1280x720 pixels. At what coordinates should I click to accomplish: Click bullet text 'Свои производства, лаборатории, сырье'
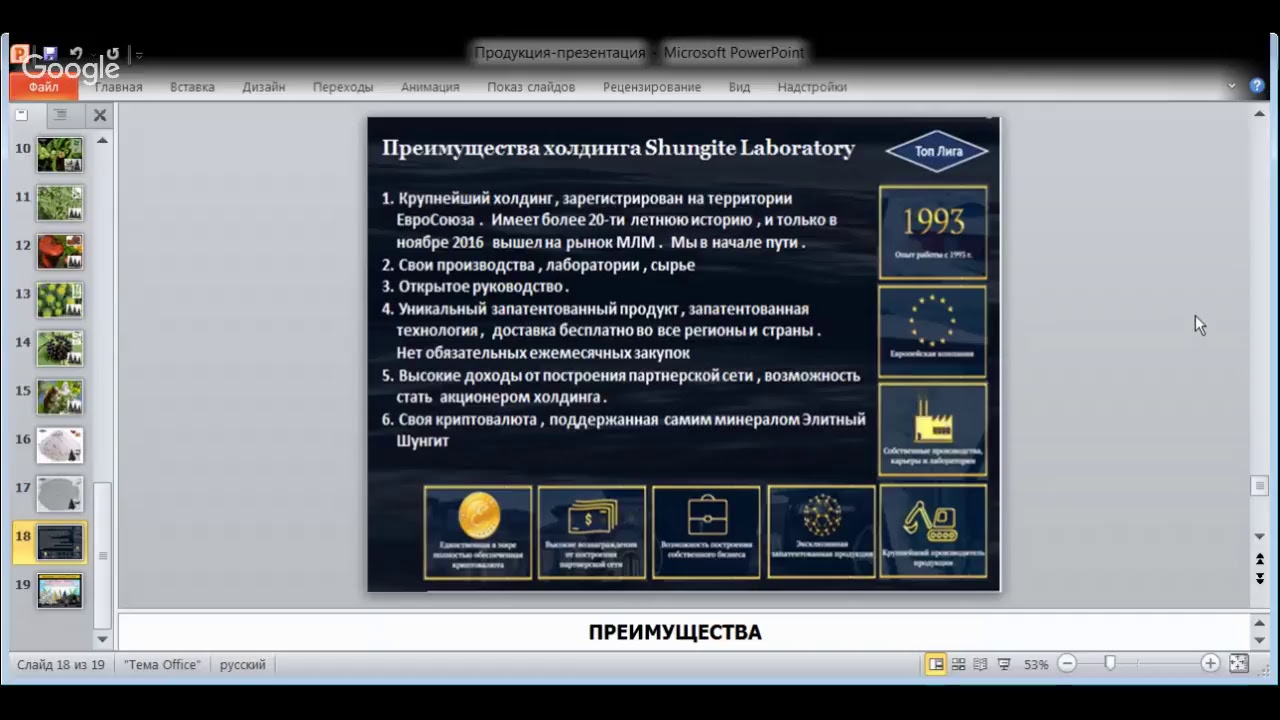[546, 265]
